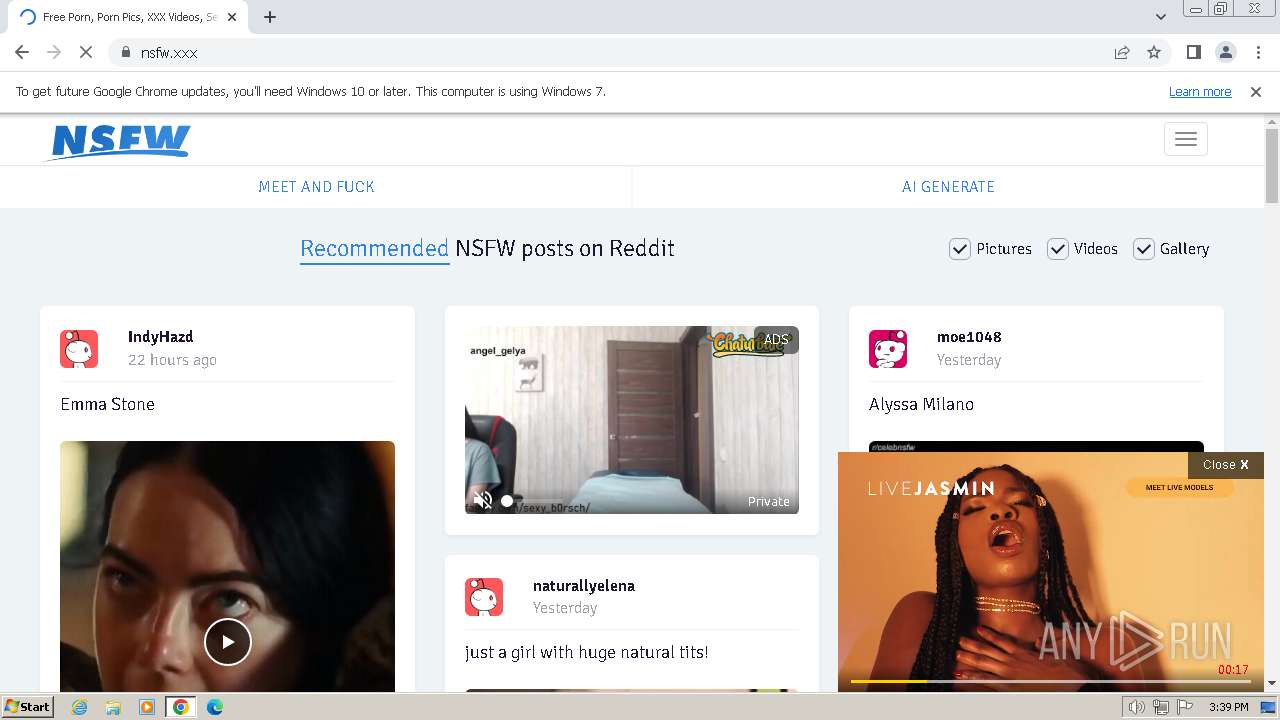This screenshot has width=1280, height=720.
Task: Open the system tray volume control
Action: [x=1136, y=708]
